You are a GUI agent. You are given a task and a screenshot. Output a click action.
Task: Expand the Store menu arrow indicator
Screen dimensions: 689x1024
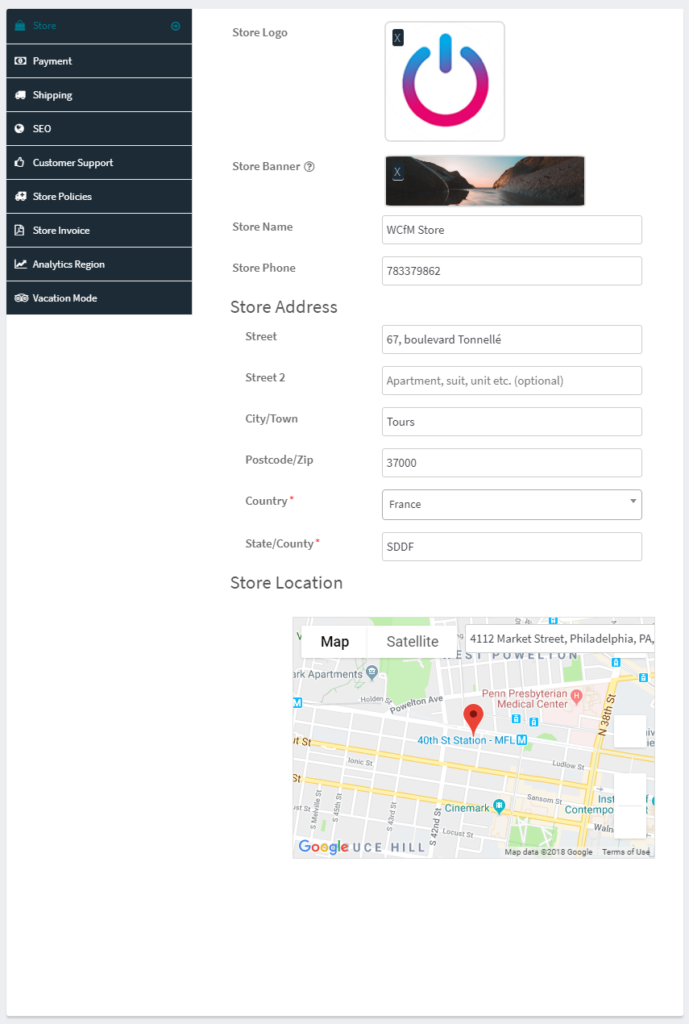[x=176, y=26]
